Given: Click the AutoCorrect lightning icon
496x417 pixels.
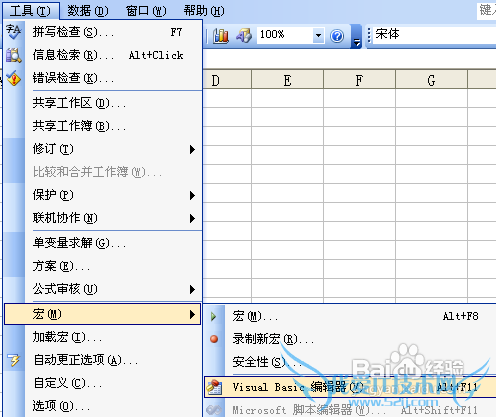Looking at the screenshot, I should click(14, 360).
